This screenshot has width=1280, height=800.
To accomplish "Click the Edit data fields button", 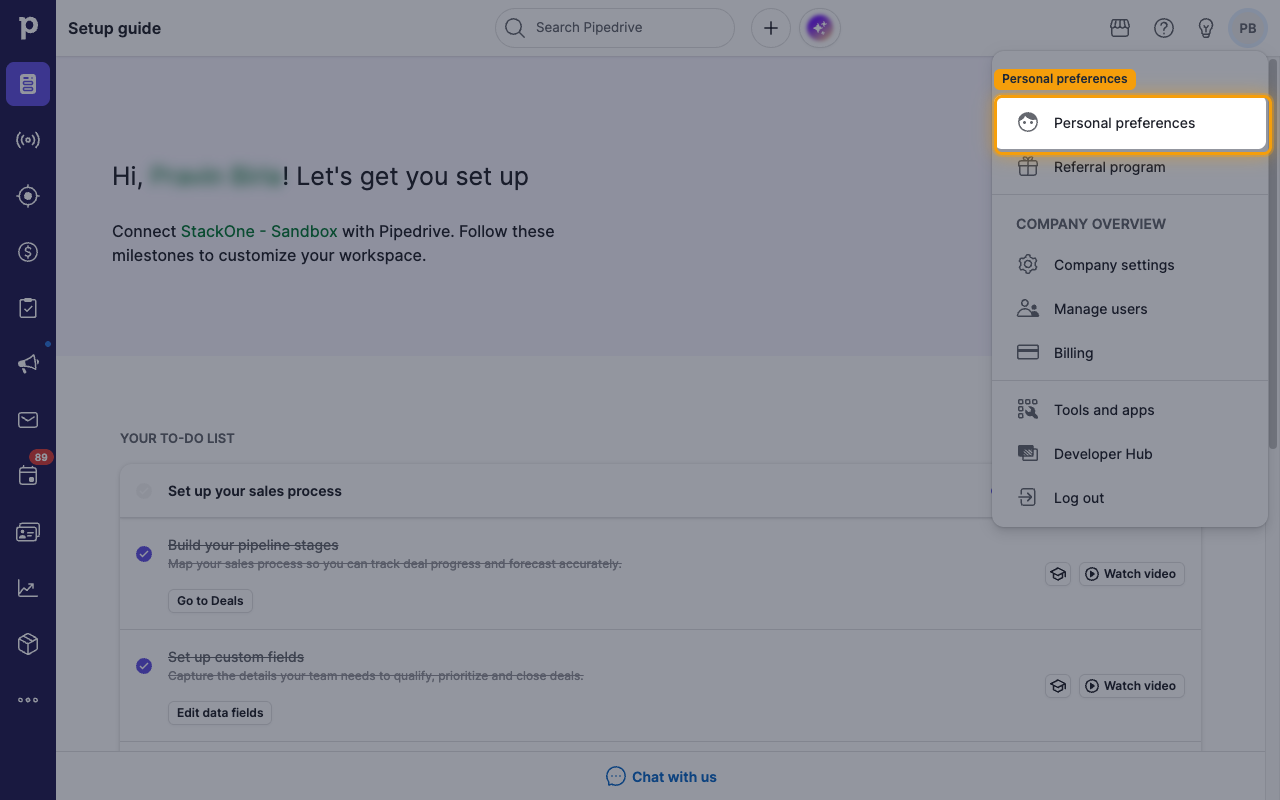I will (x=220, y=713).
